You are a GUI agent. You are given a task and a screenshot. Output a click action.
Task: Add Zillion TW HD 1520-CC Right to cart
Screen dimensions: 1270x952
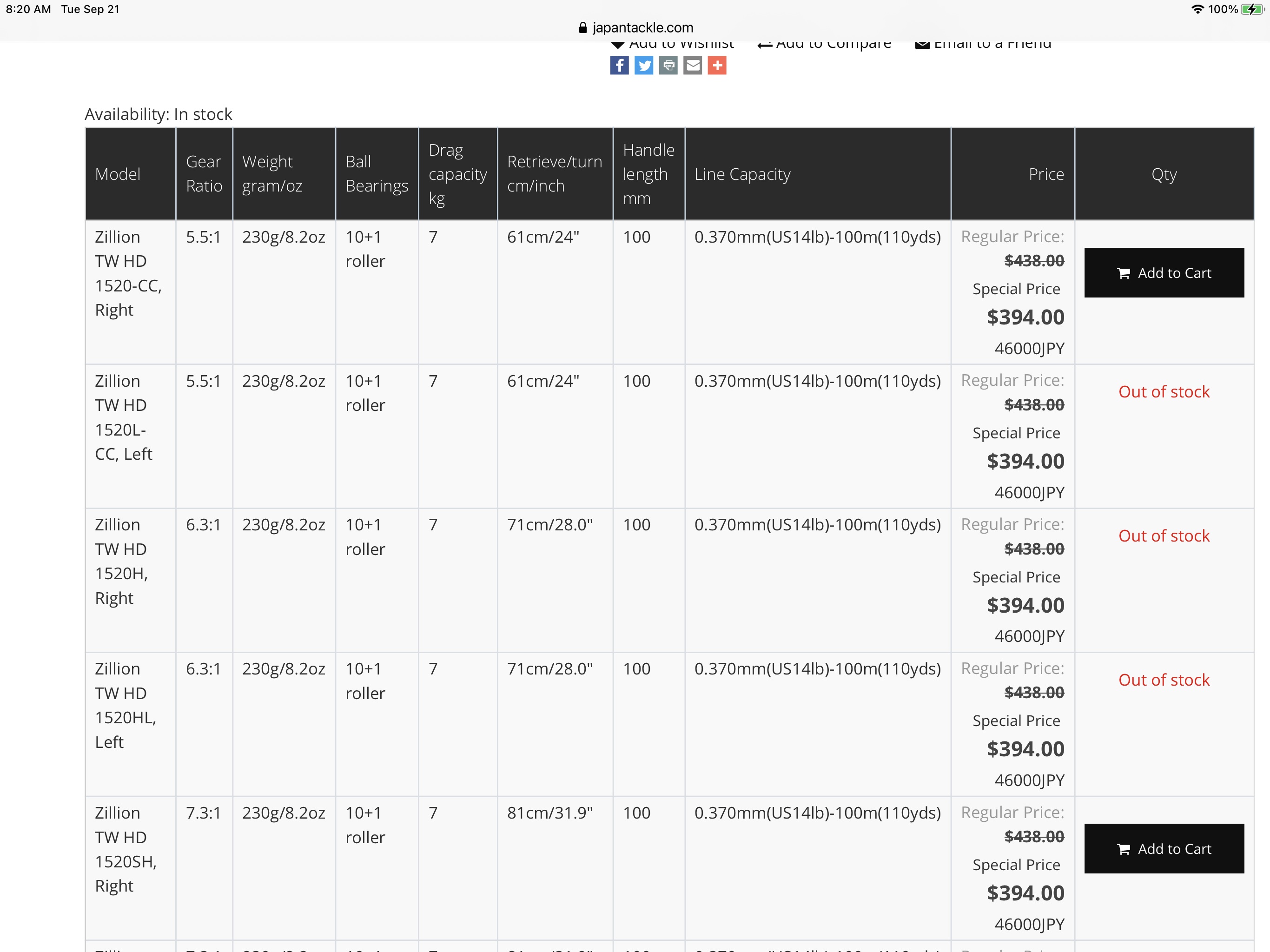pos(1164,273)
